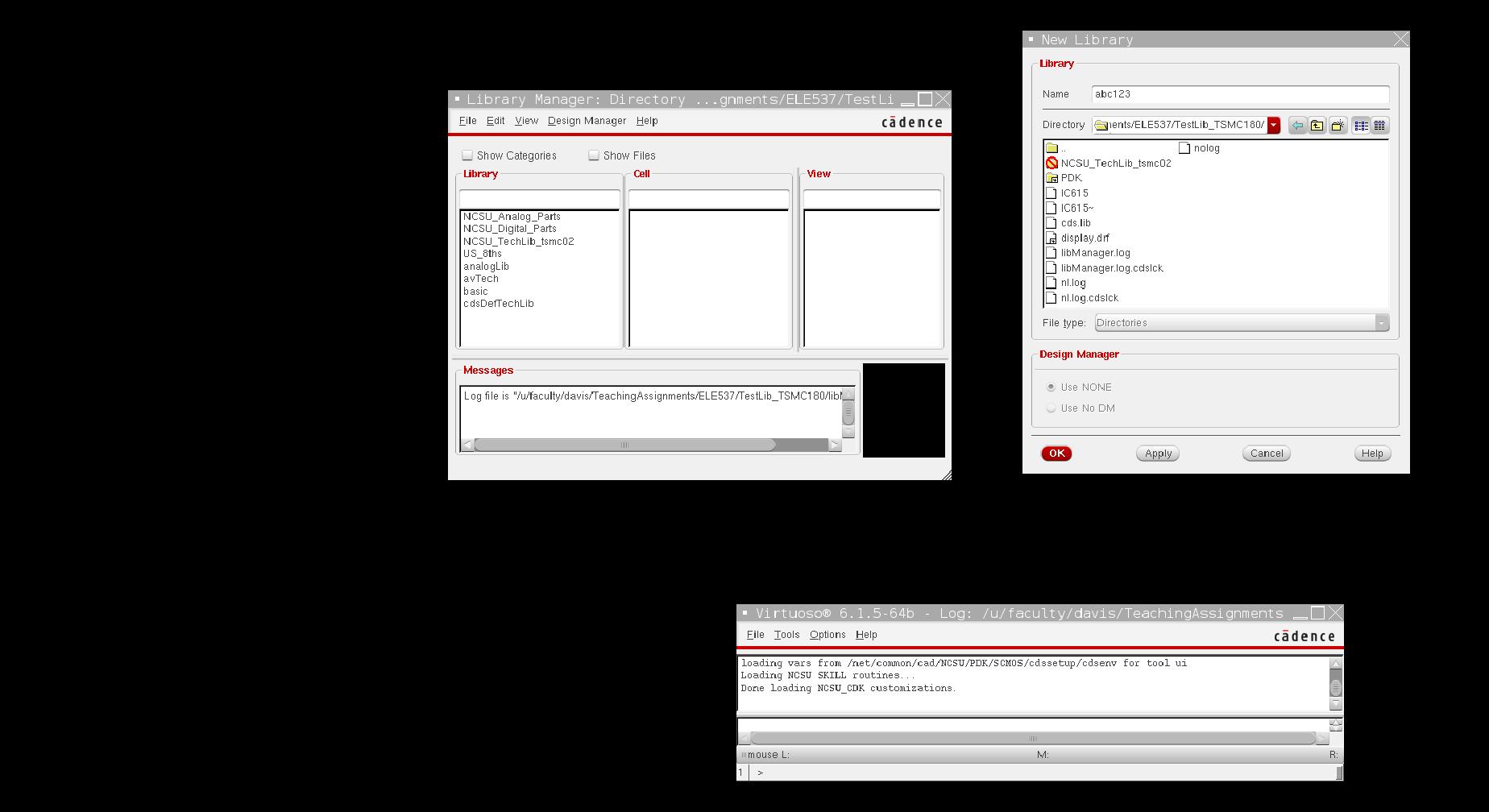1489x812 pixels.
Task: Maximize the Virtuoso log window
Action: coord(1318,613)
